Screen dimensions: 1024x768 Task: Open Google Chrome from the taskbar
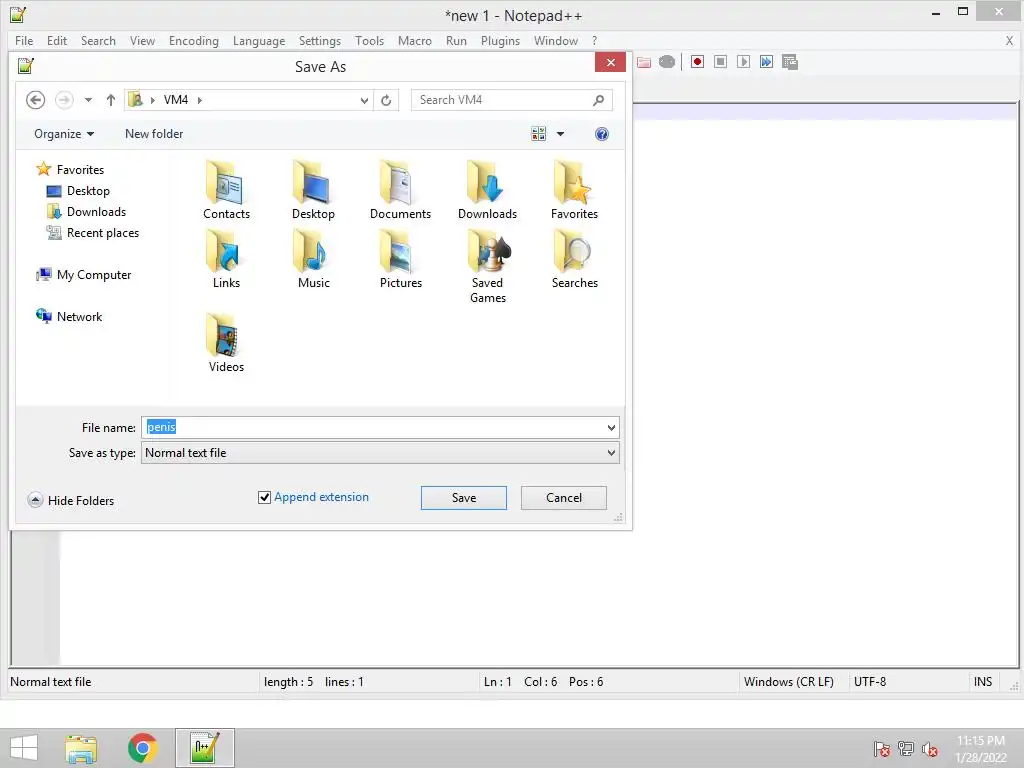(142, 748)
